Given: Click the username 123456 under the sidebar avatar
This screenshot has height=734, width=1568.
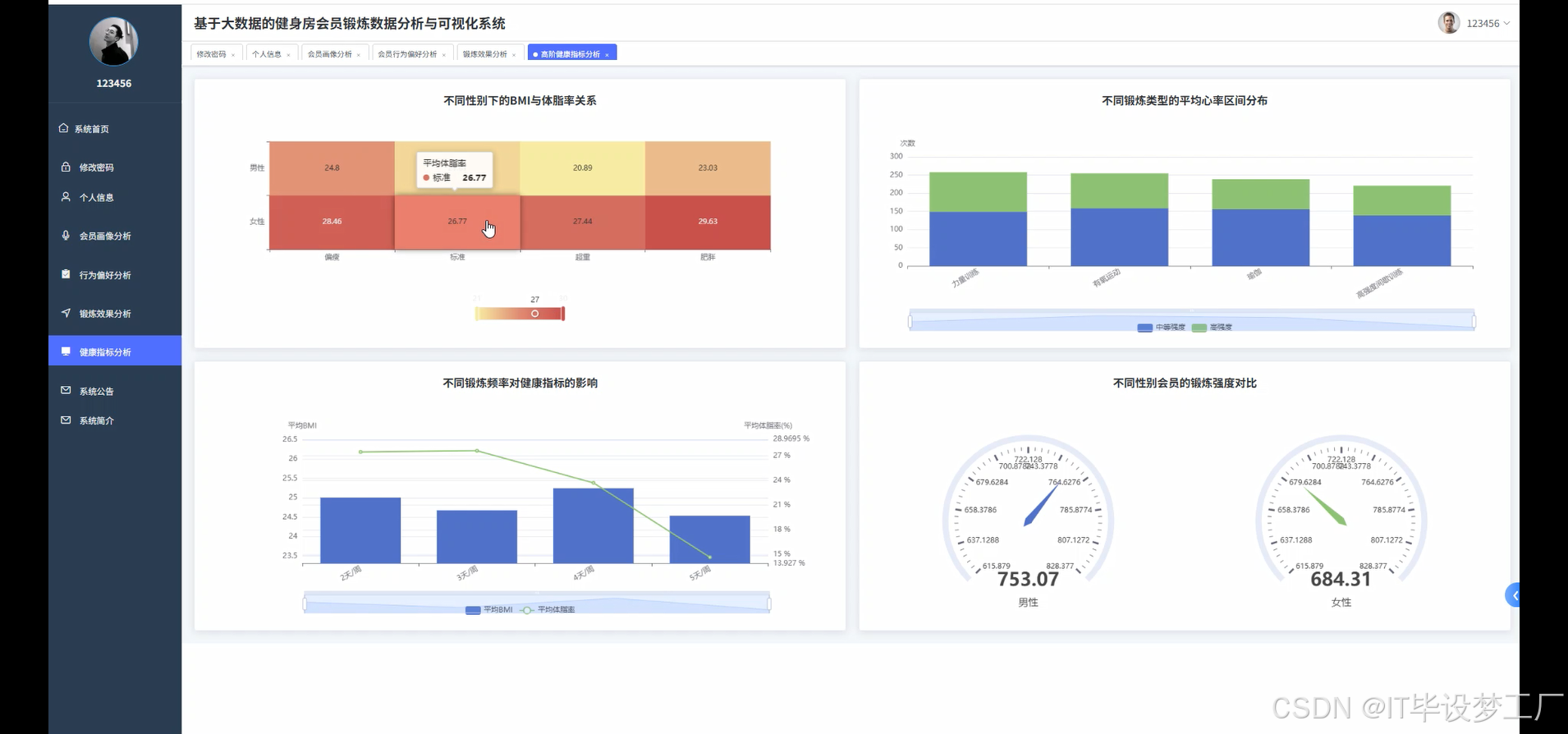Looking at the screenshot, I should pos(113,83).
